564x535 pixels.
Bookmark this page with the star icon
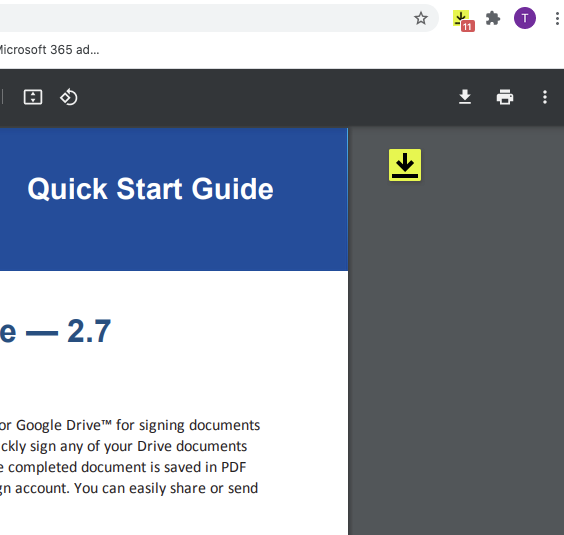point(420,18)
